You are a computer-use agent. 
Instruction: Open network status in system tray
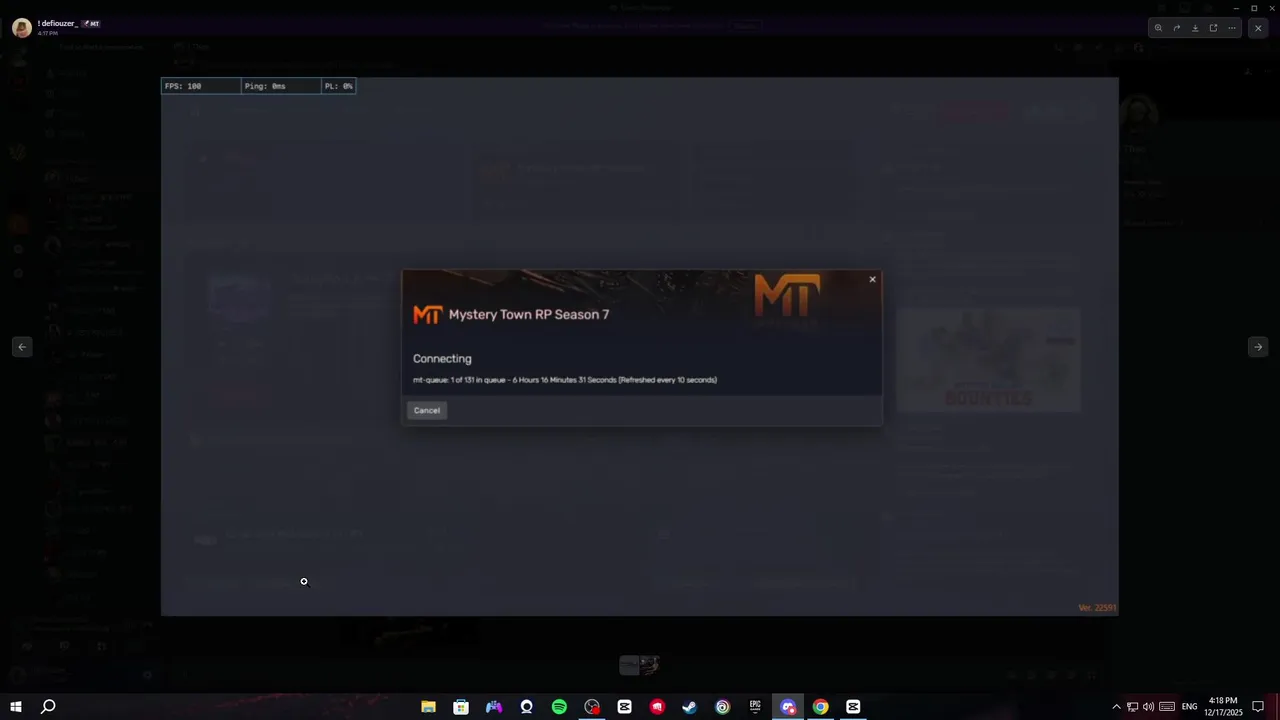[x=1133, y=707]
